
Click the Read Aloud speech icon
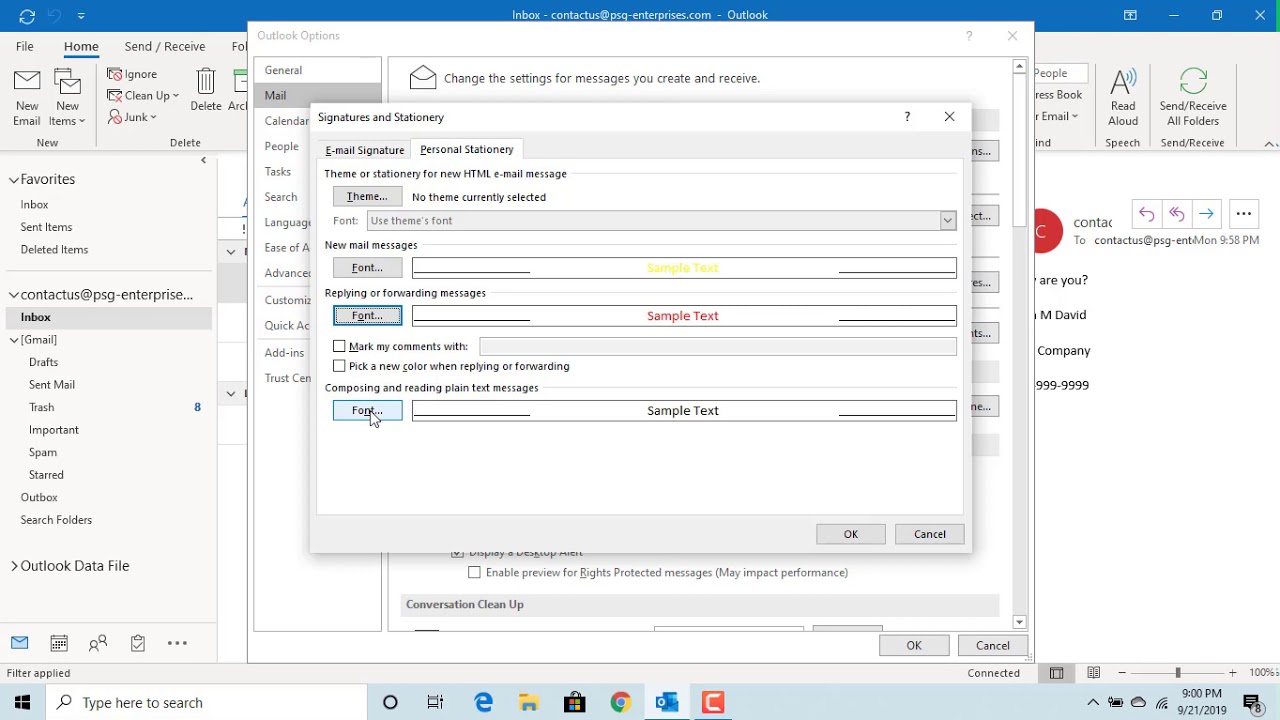(1123, 82)
